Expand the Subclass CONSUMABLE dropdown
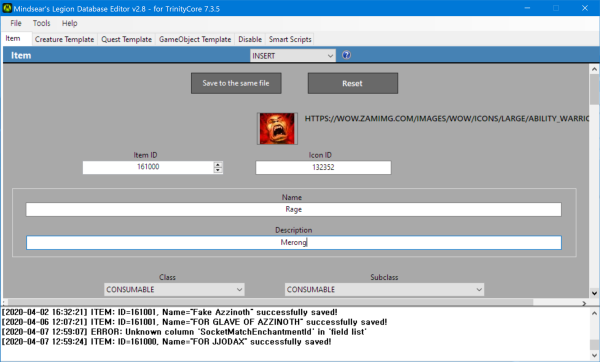Image resolution: width=600 pixels, height=362 pixels. 384,290
